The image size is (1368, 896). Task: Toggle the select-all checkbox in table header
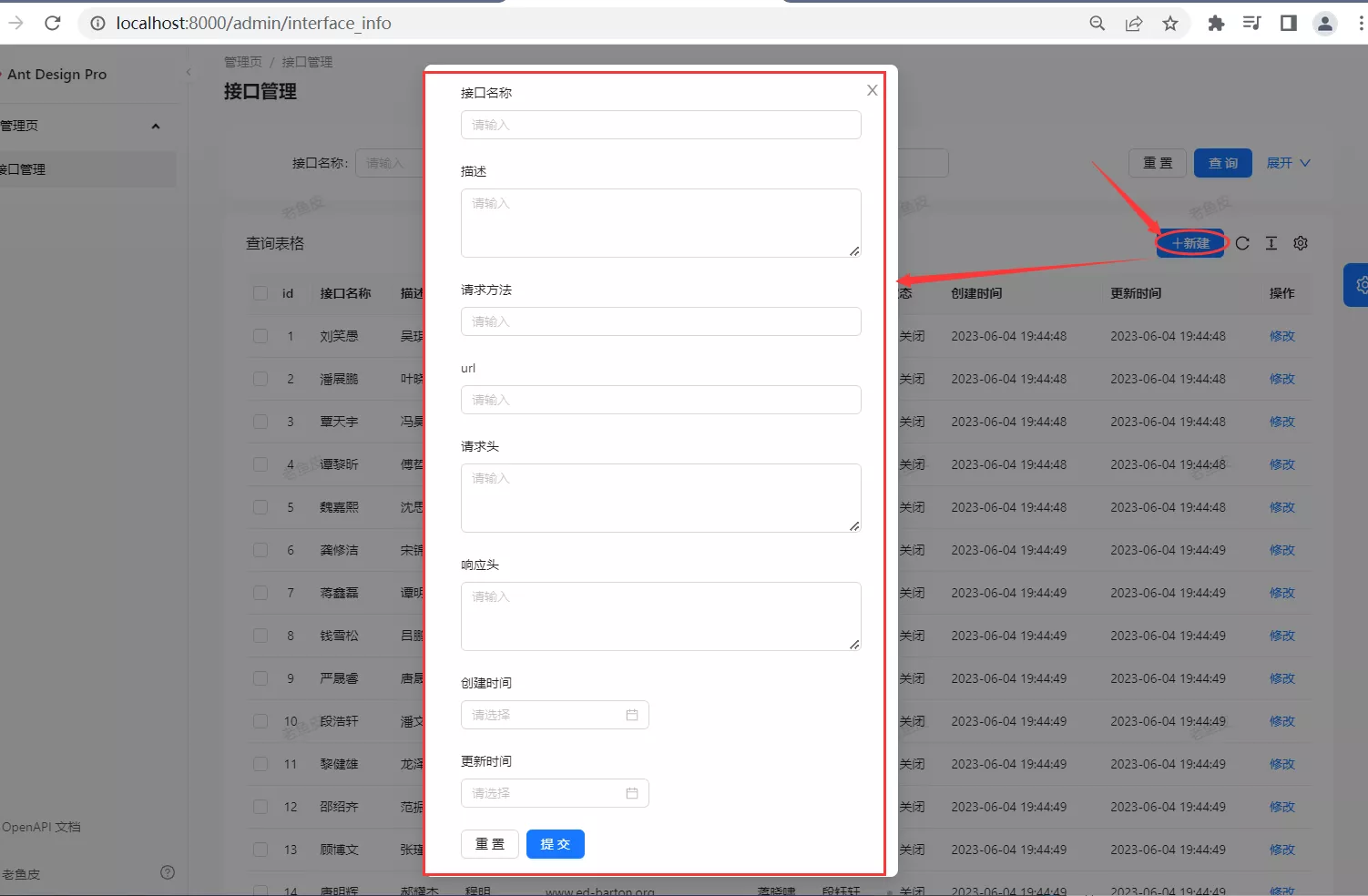click(260, 293)
